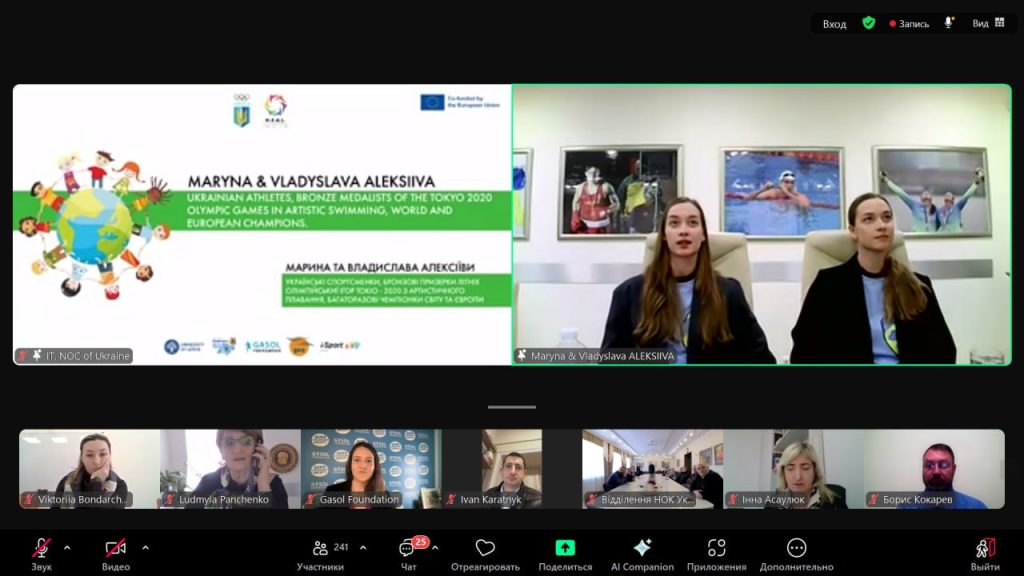Viewport: 1024px width, 576px height.
Task: Open the green shield encryption info icon
Action: click(x=869, y=23)
